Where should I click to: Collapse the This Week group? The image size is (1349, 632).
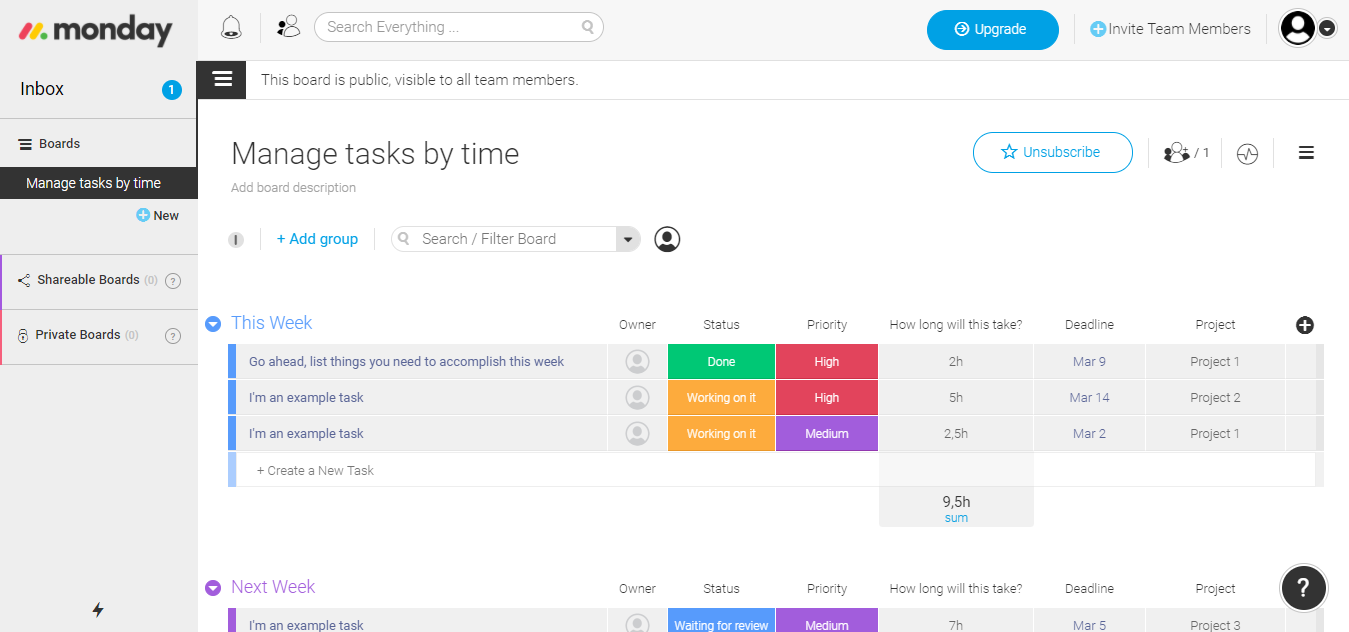click(x=213, y=324)
